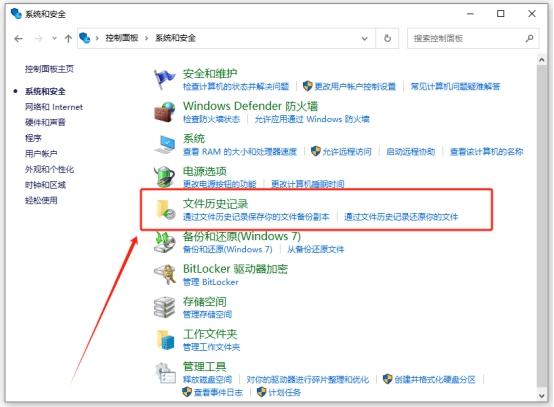554x407 pixels.
Task: Click the Administrative Tools gear icon
Action: [x=165, y=373]
